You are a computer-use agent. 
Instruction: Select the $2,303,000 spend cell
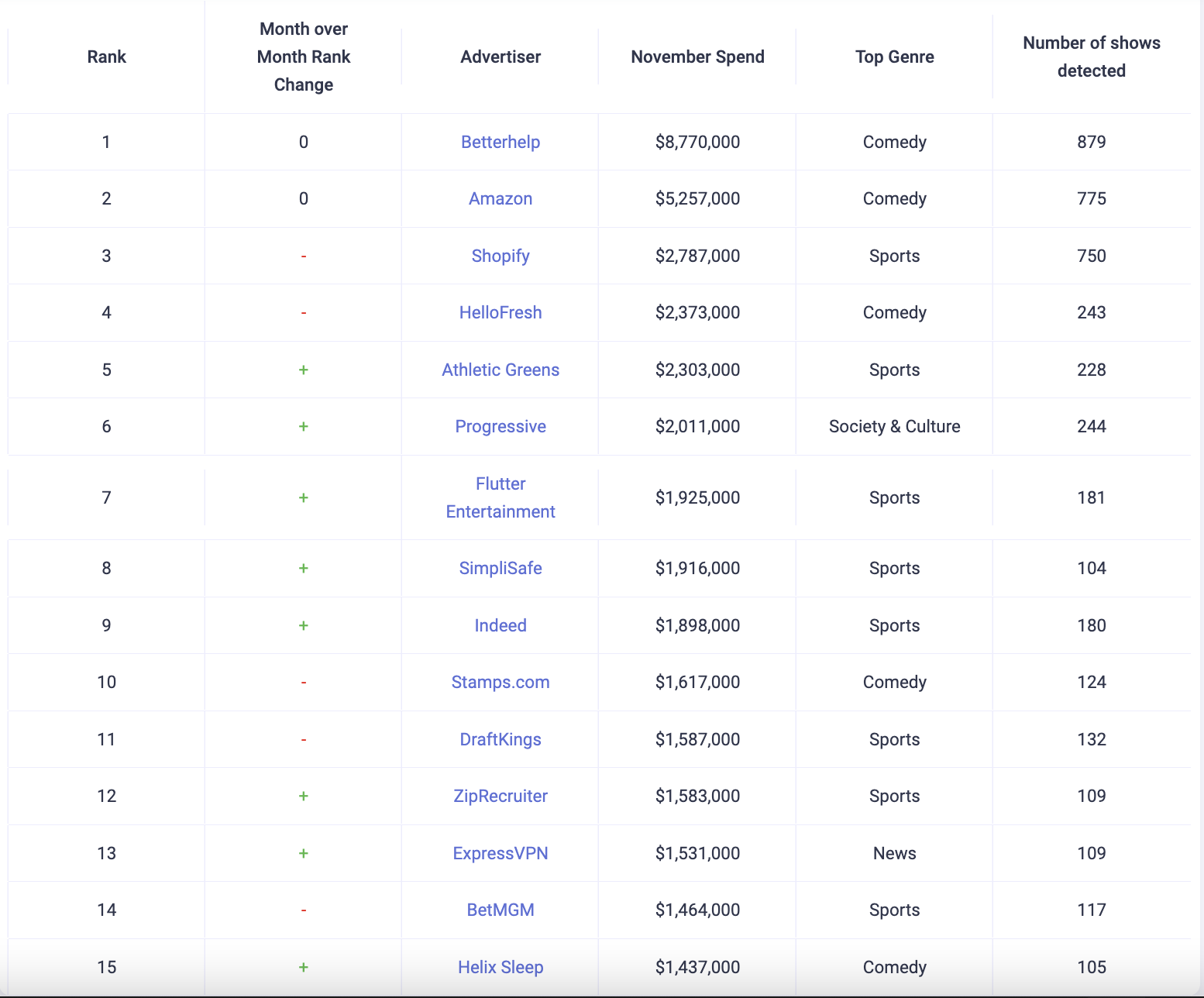pyautogui.click(x=697, y=370)
